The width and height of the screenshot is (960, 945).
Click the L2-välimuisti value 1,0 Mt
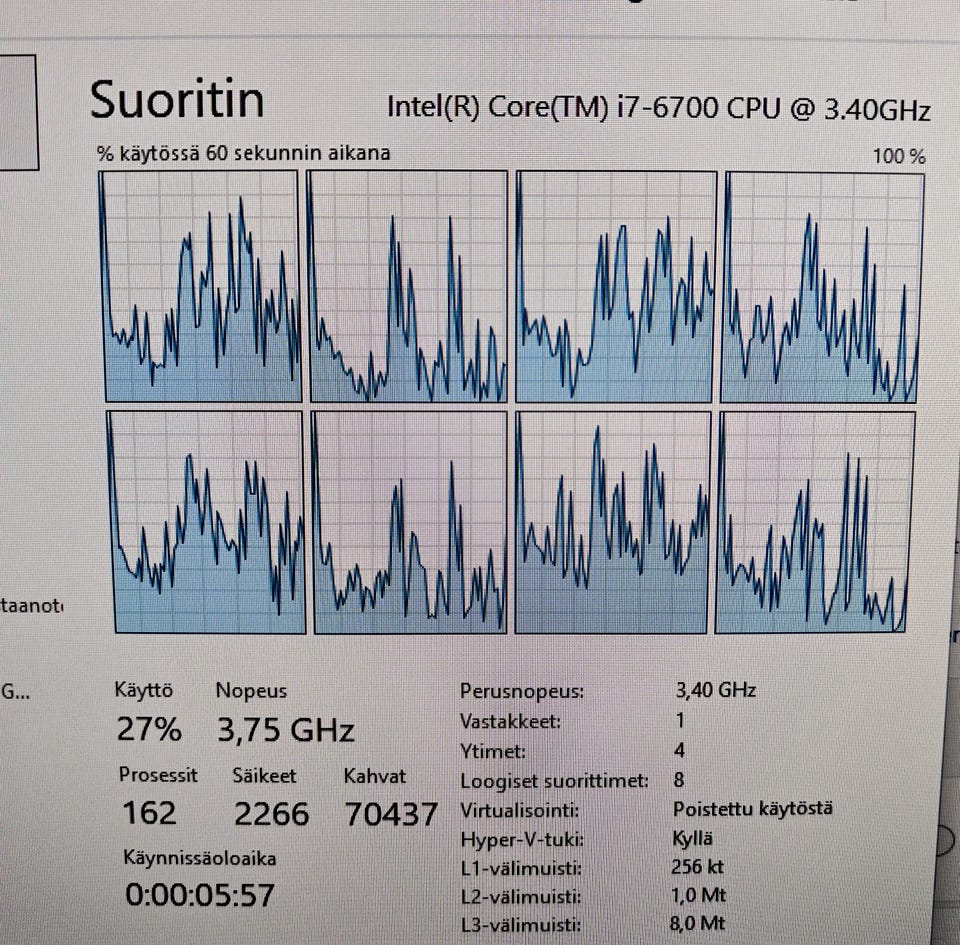click(698, 896)
